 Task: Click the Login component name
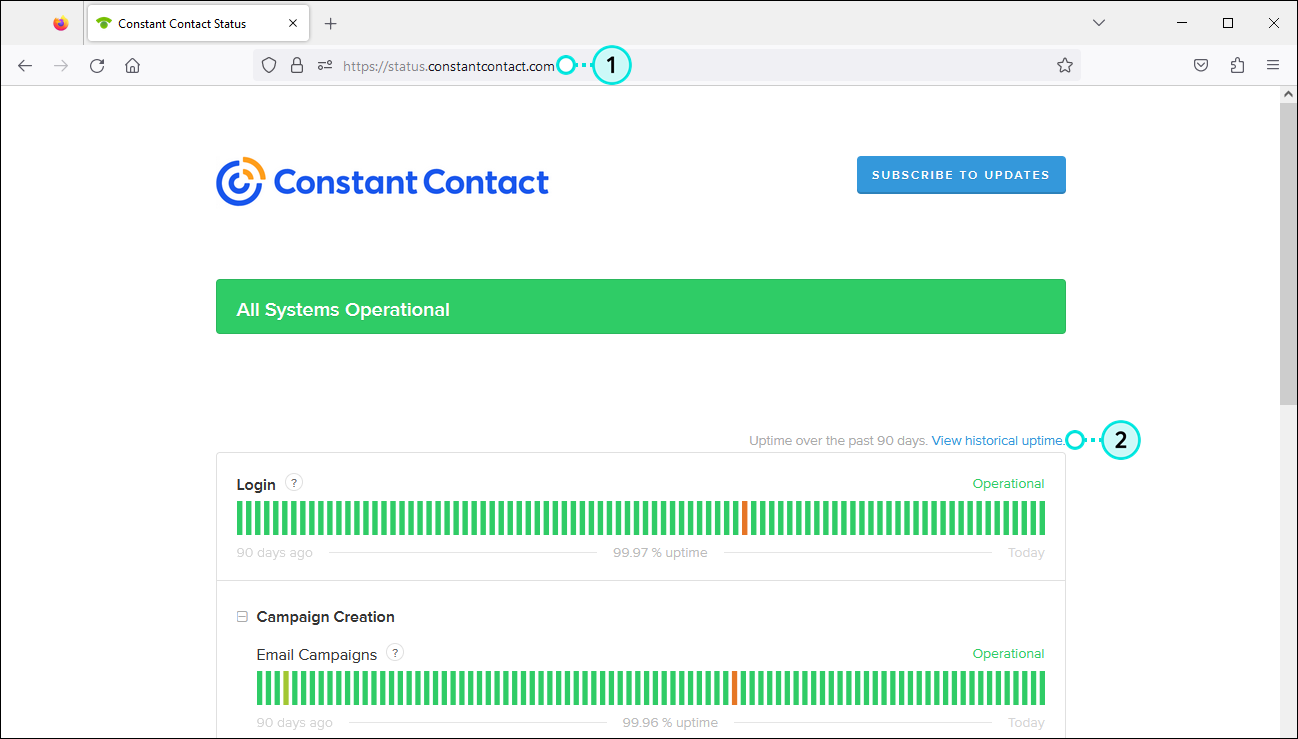(x=256, y=485)
